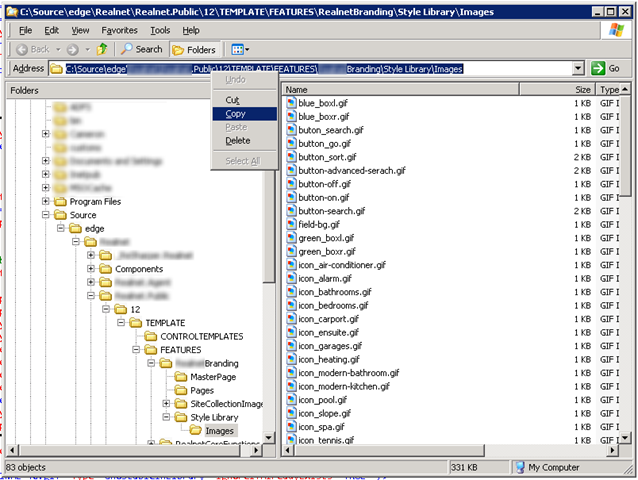This screenshot has width=638, height=480.
Task: Select the icon_spa.gif file name
Action: click(x=321, y=427)
